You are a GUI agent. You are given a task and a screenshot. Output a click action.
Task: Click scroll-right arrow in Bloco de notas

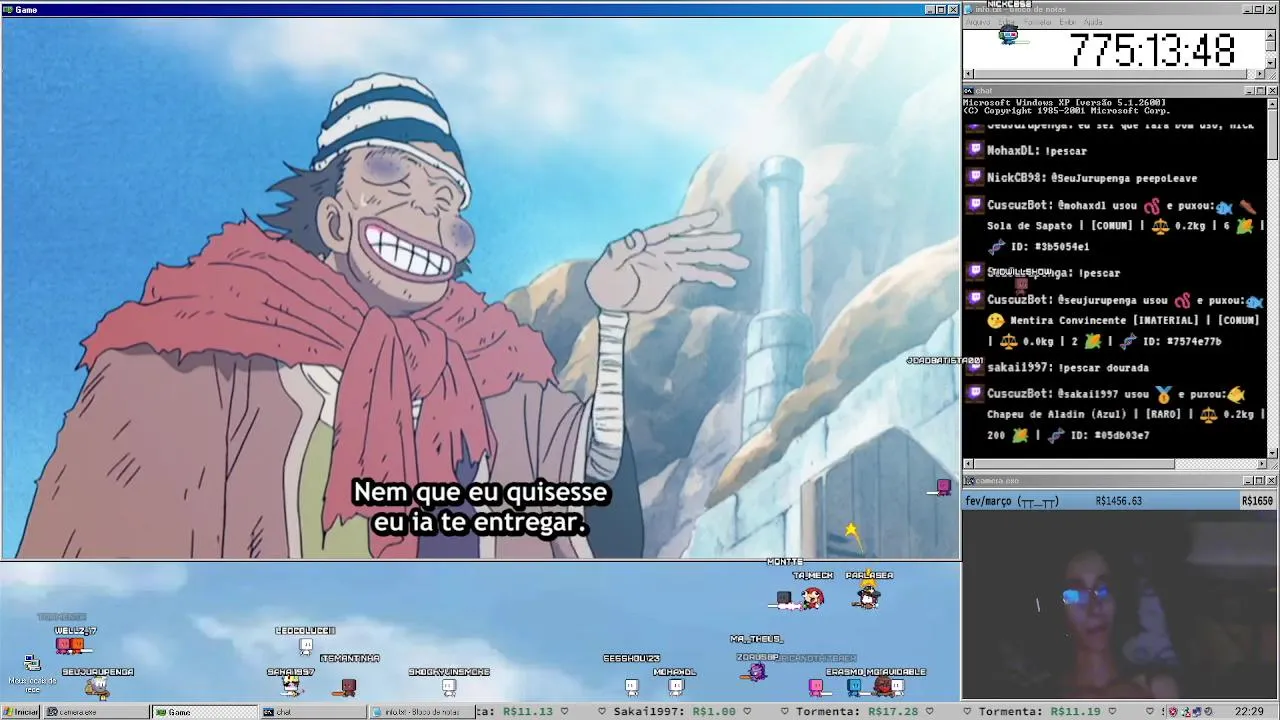[1260, 74]
